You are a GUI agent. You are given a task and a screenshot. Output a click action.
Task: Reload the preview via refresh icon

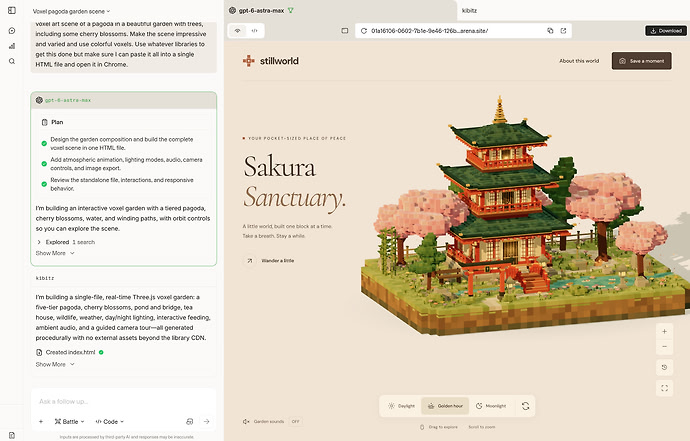[x=364, y=31]
